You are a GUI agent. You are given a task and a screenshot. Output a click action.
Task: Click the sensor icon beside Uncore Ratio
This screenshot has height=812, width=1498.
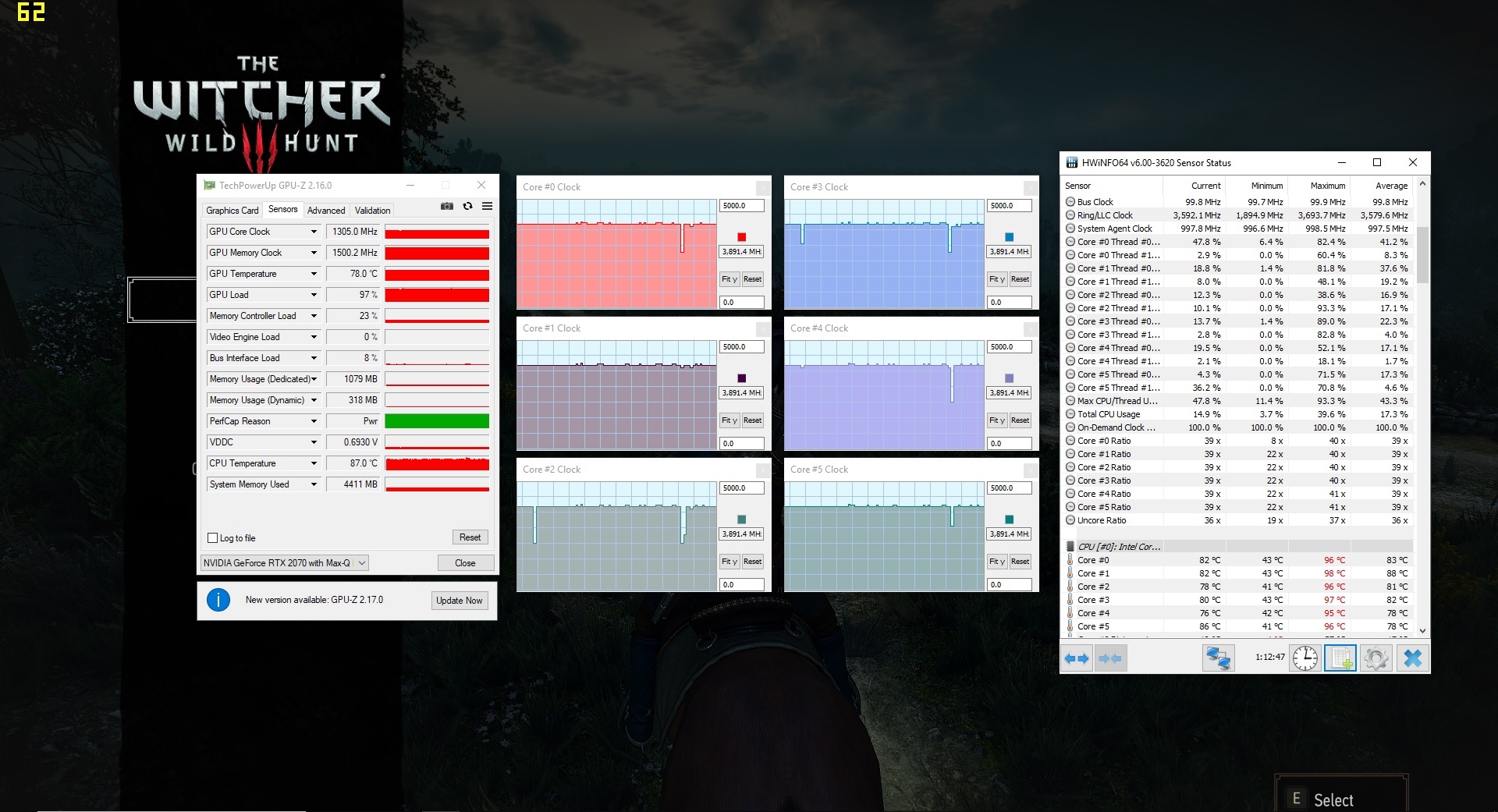pyautogui.click(x=1070, y=520)
